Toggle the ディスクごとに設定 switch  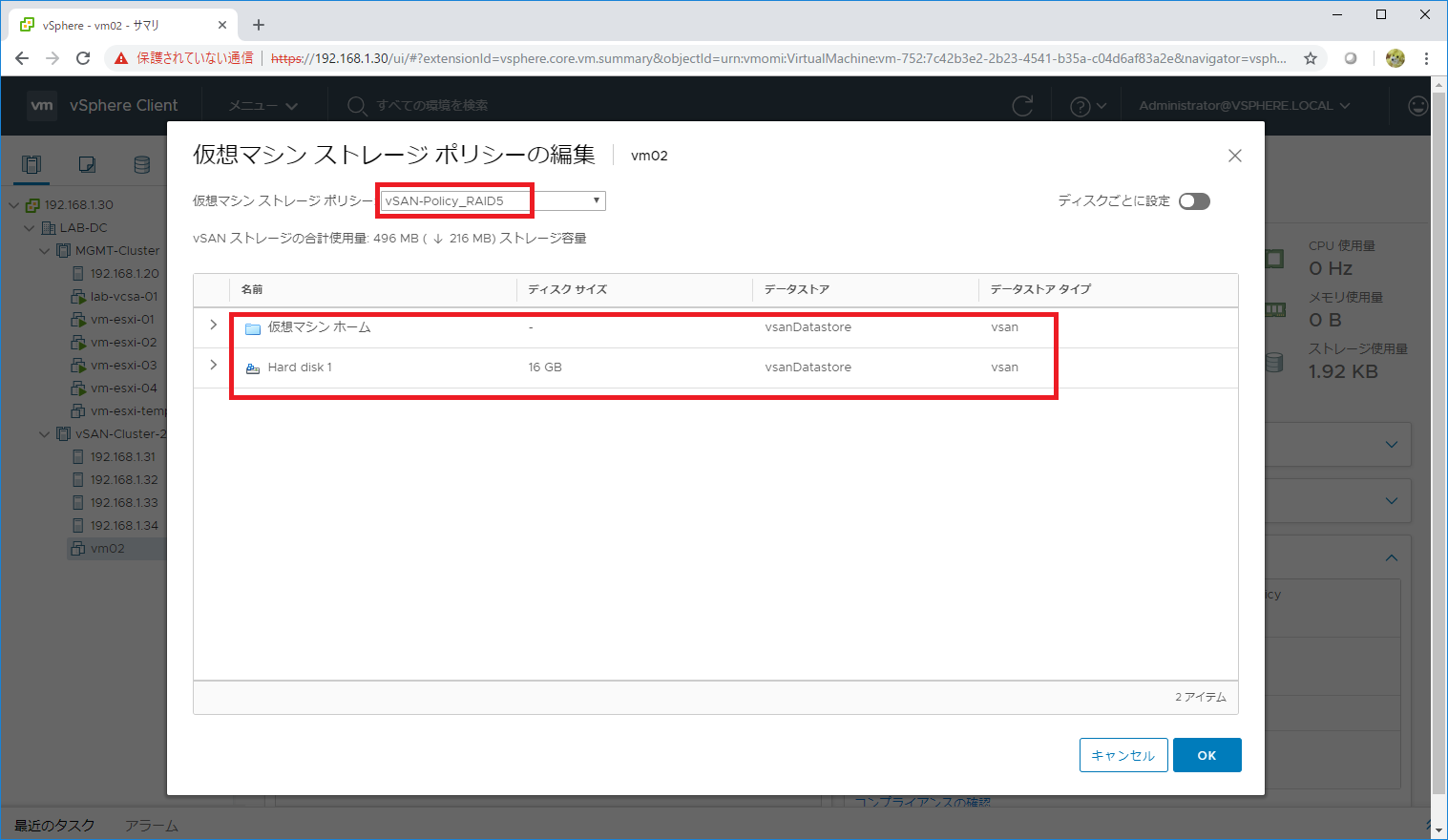tap(1194, 201)
